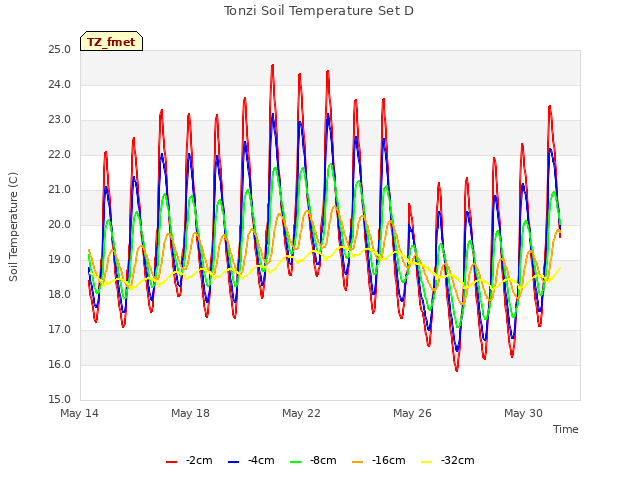Click the TZ_fmet annotation label
This screenshot has width=640, height=480.
(x=111, y=41)
